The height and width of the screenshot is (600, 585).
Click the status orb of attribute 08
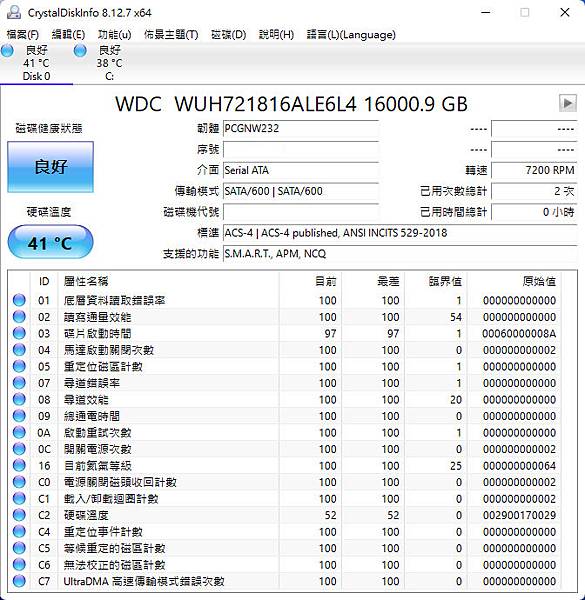pos(19,399)
